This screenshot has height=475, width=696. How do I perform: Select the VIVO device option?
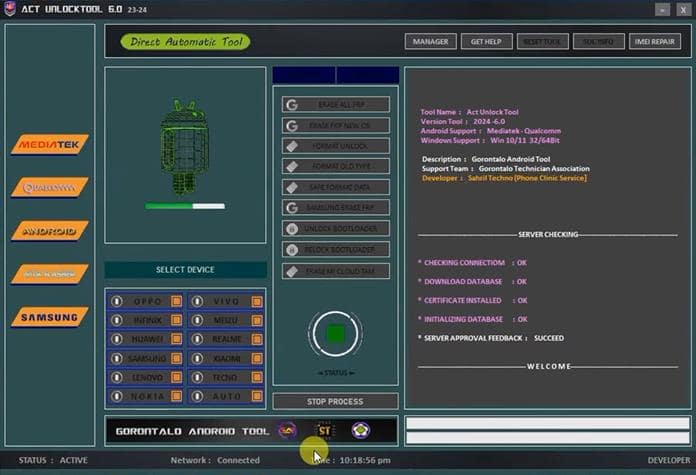coord(224,301)
